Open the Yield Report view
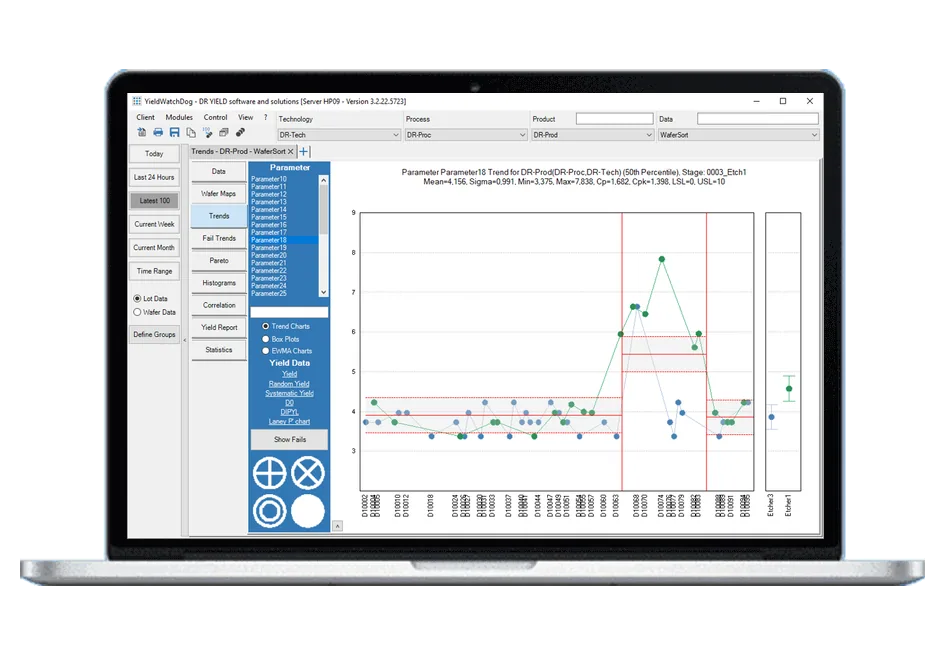945x655 pixels. pos(219,328)
